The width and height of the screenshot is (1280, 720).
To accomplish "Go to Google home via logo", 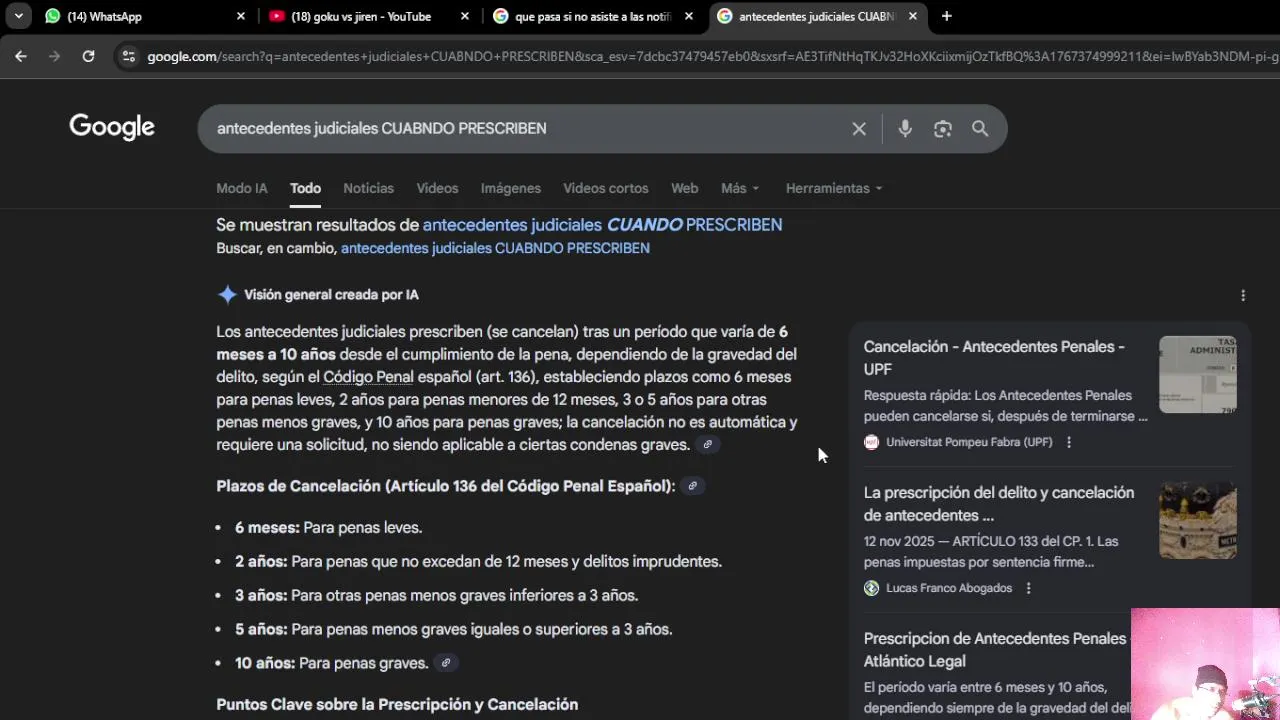I will coord(112,127).
